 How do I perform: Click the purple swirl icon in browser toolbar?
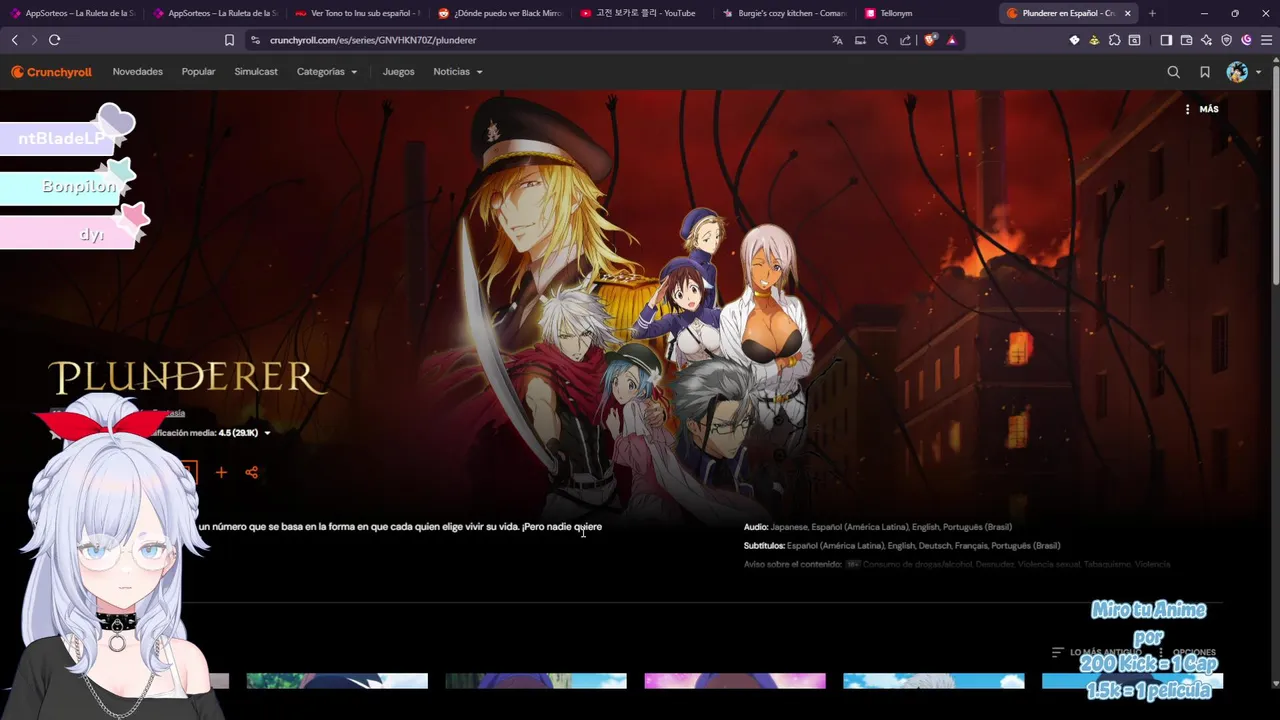pos(1246,40)
